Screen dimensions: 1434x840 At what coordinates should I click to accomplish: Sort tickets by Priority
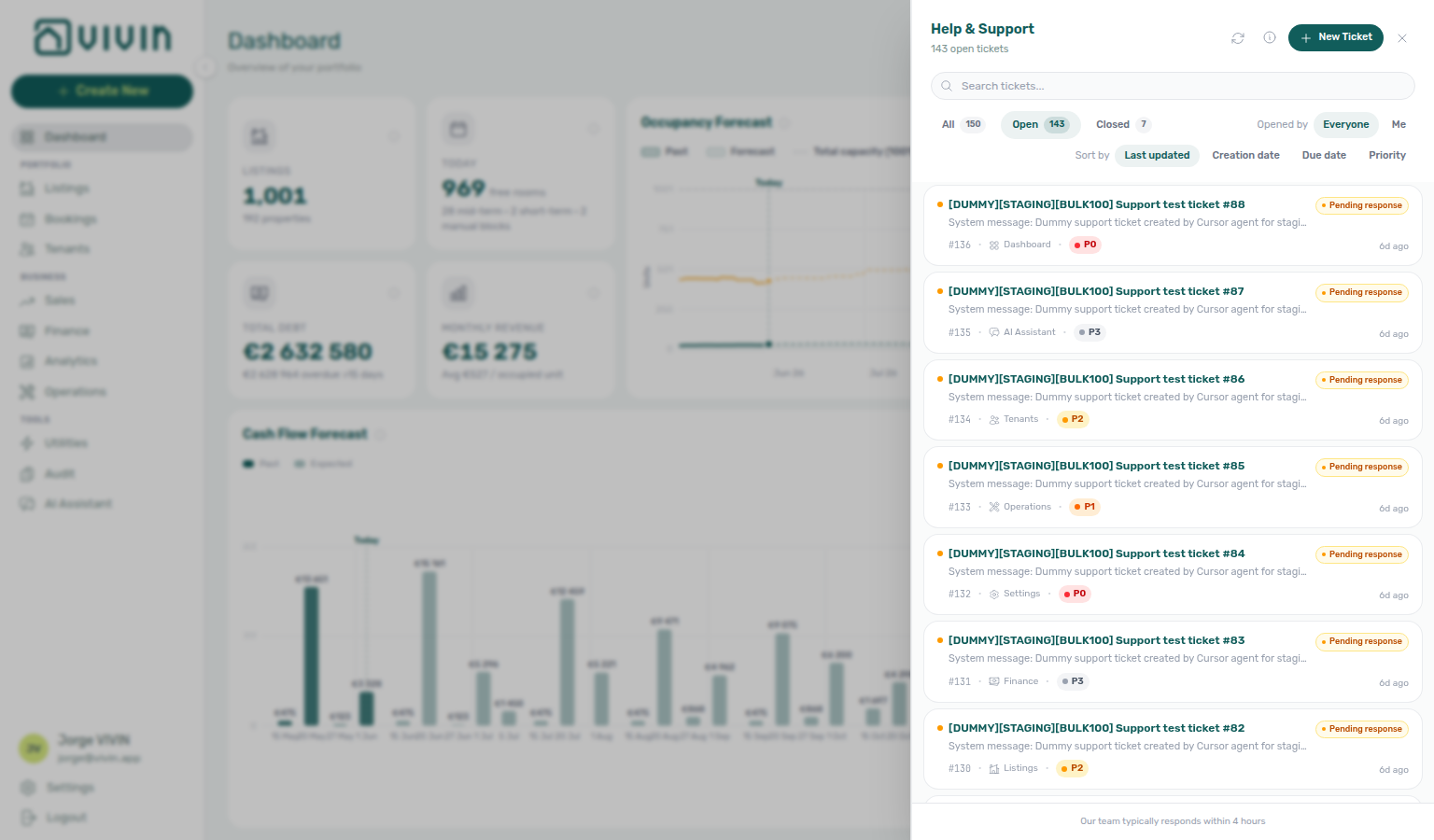(1387, 155)
